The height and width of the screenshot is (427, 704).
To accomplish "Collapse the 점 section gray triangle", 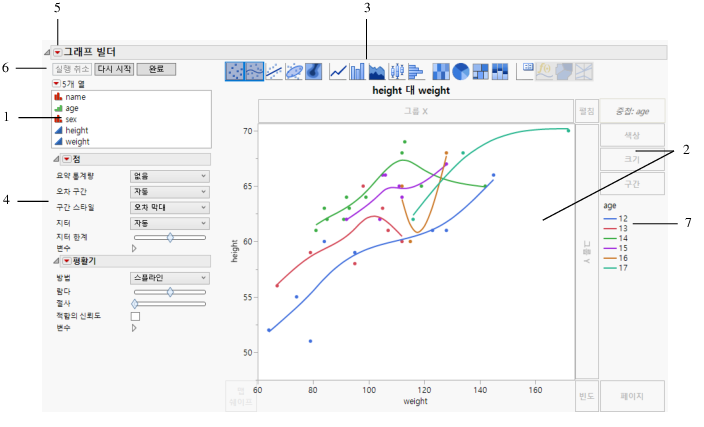I will click(x=56, y=159).
